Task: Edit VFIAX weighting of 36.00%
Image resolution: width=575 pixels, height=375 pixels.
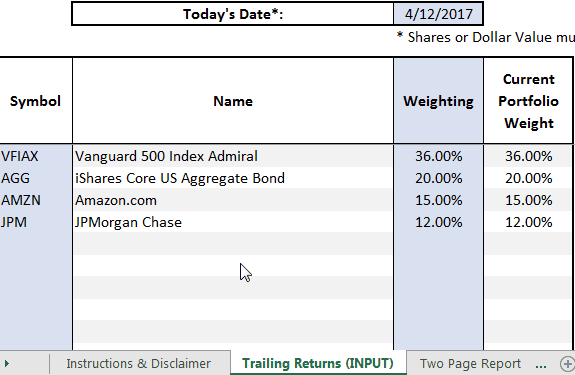Action: click(x=439, y=156)
